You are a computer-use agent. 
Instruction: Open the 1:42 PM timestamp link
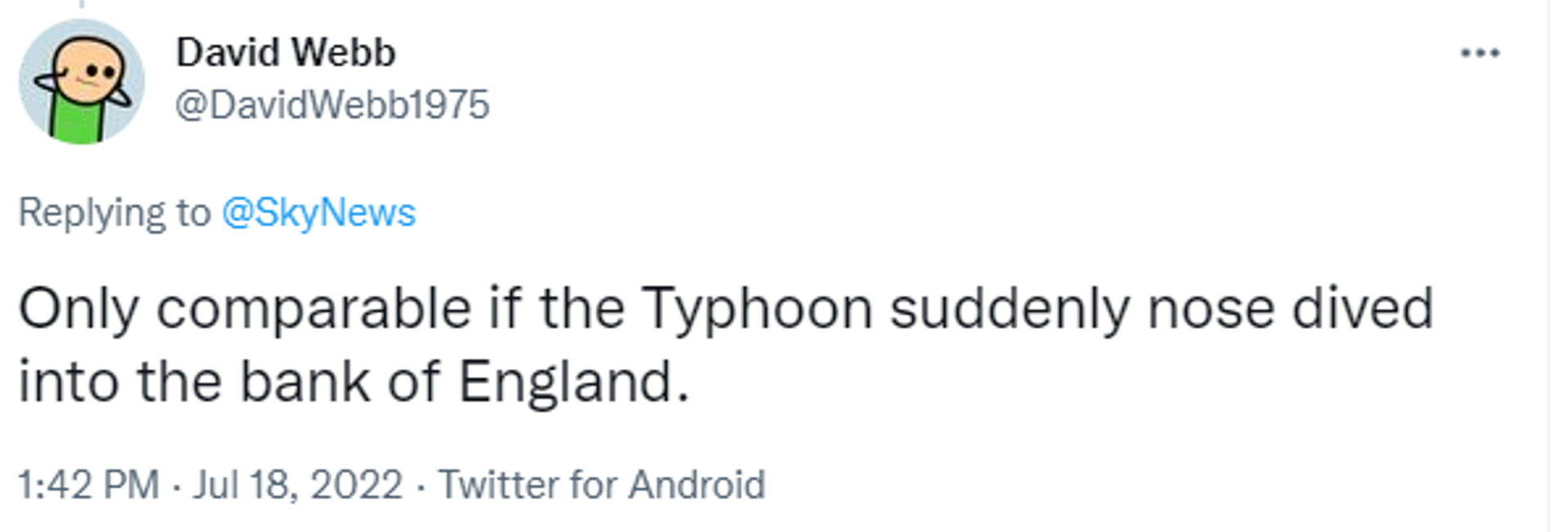[x=88, y=485]
